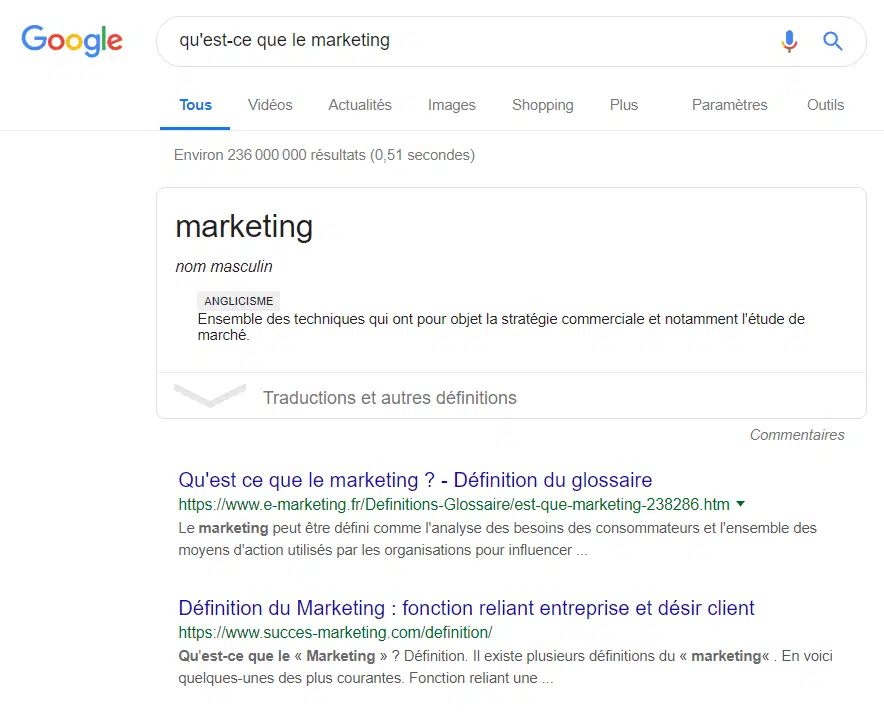Screen dimensions: 884x723
Task: Open the Paramètres menu
Action: 730,105
